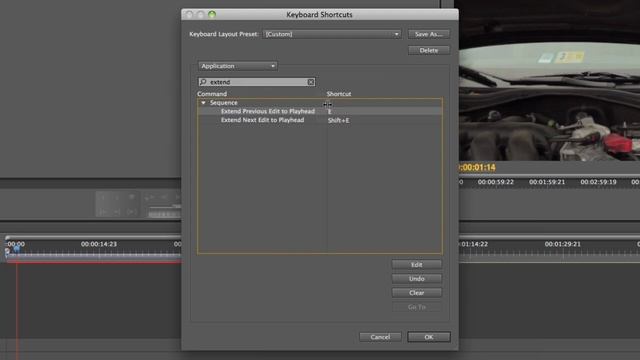
Task: Click the timecode 00:00:01:14 in the monitor
Action: (x=477, y=167)
